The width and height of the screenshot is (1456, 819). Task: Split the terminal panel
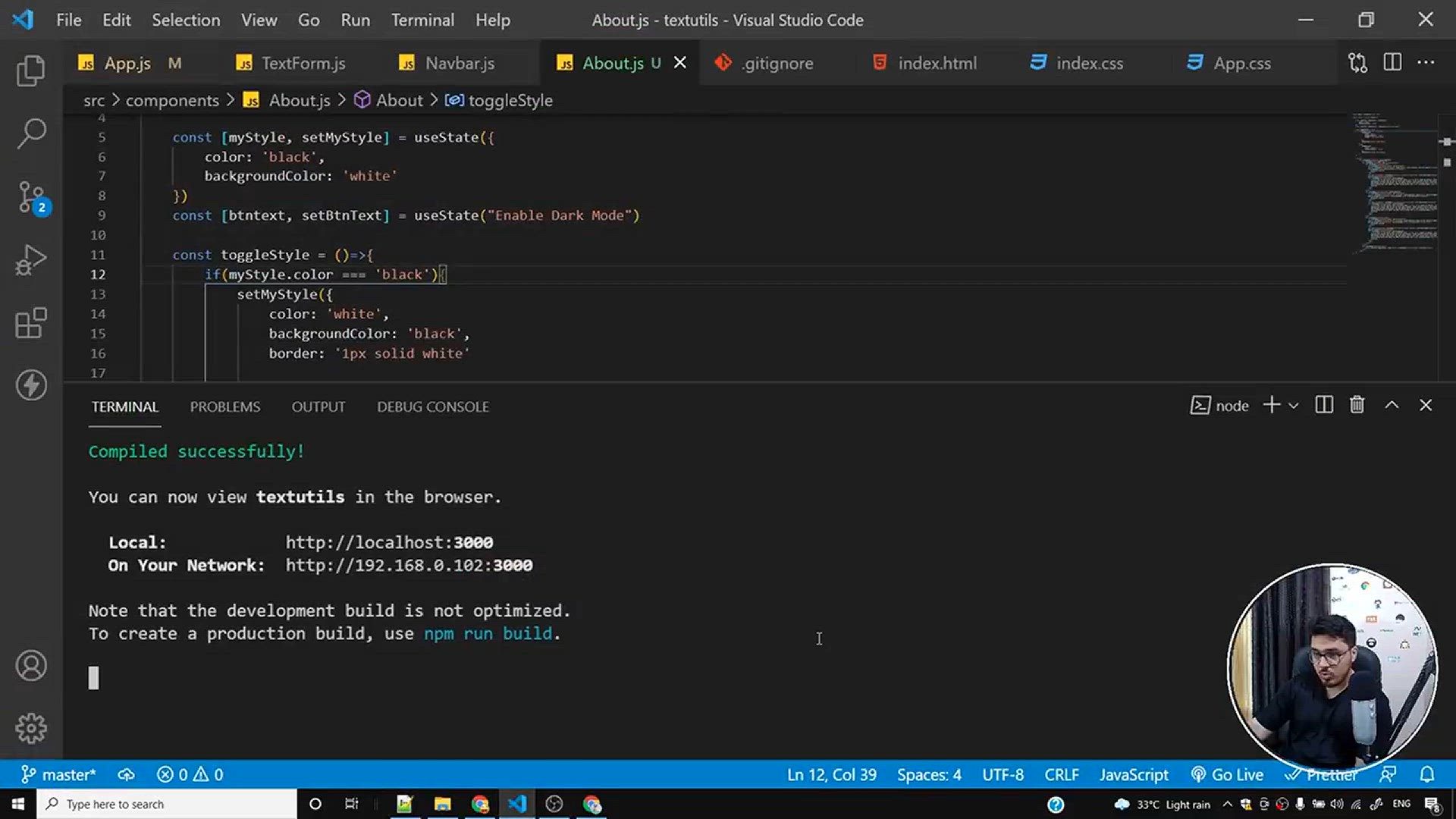tap(1324, 406)
